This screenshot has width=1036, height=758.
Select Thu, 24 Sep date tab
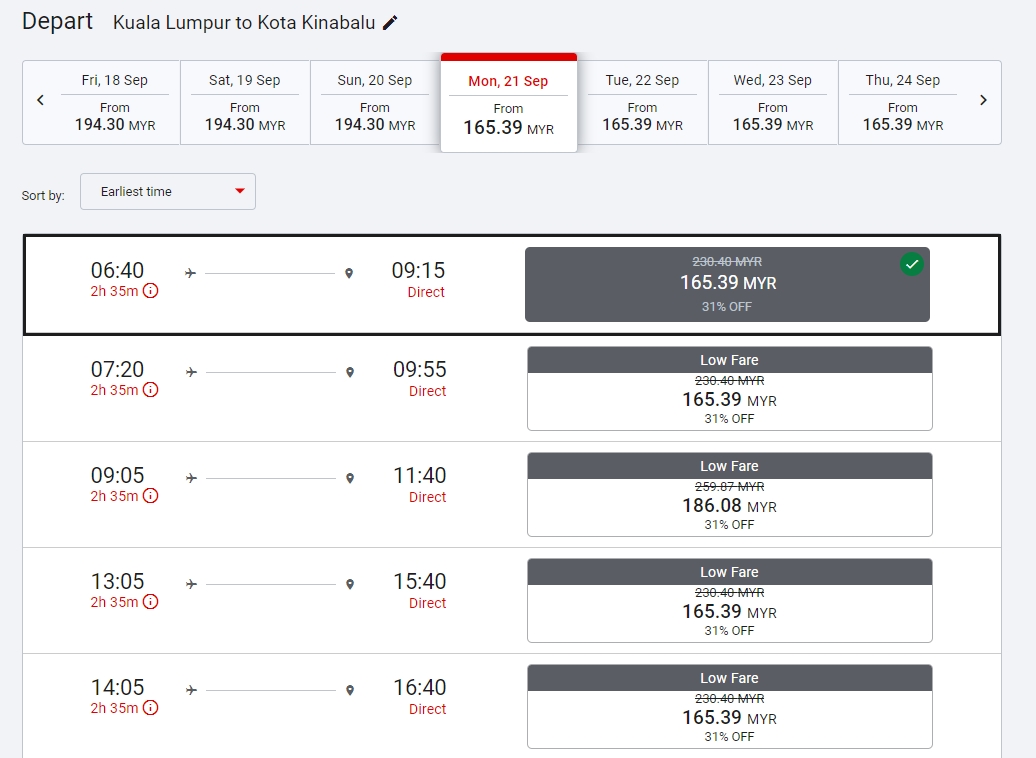pyautogui.click(x=903, y=102)
